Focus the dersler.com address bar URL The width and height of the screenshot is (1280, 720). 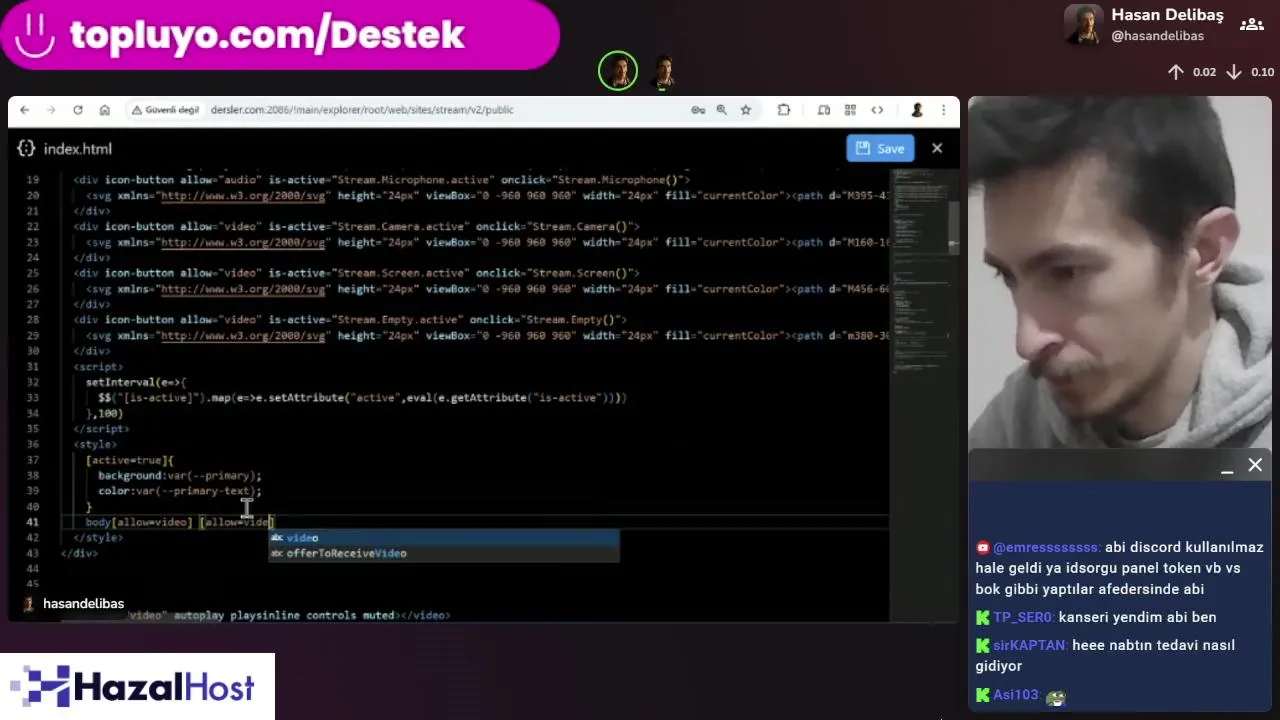tap(362, 110)
